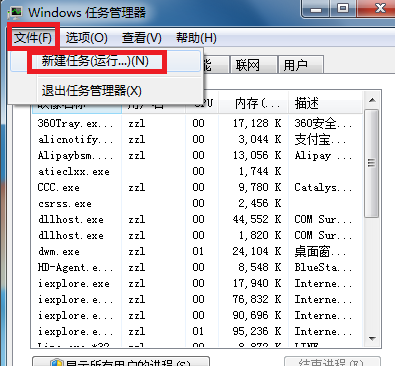Open the 帮助(H) menu
This screenshot has height=371, width=396.
click(196, 37)
